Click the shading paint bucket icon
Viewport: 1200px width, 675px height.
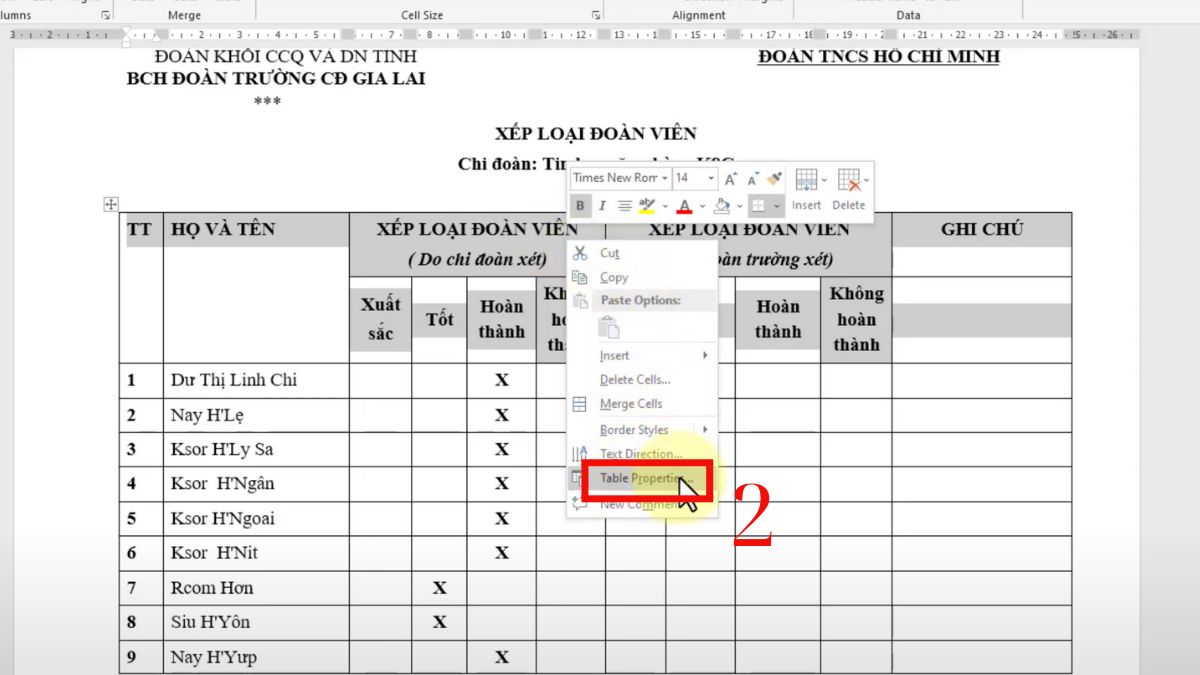721,206
